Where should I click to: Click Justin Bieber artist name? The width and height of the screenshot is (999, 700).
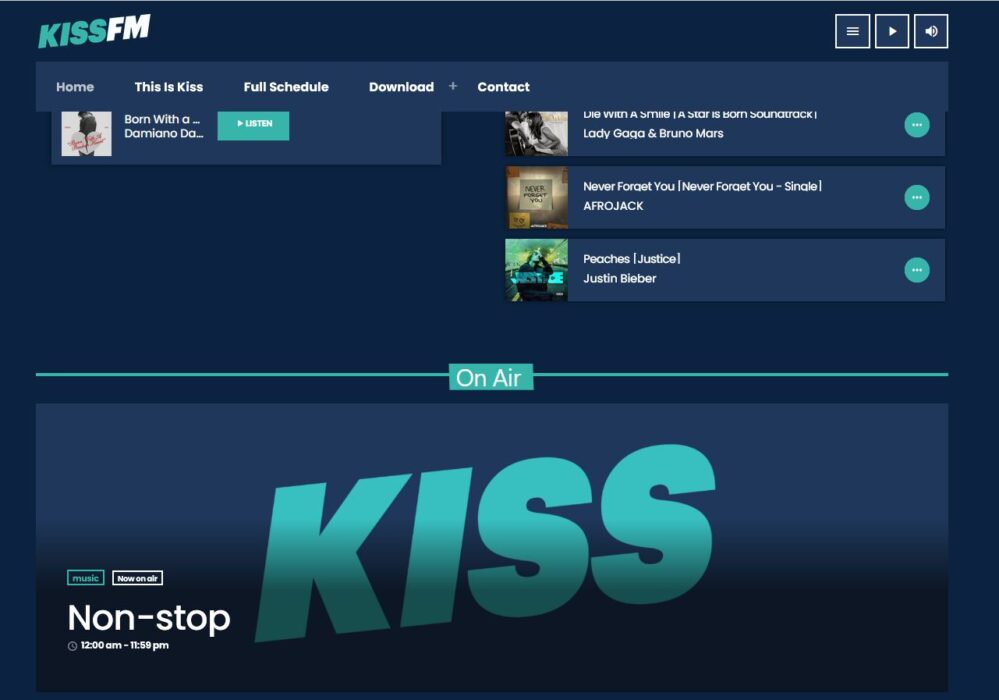tap(620, 278)
